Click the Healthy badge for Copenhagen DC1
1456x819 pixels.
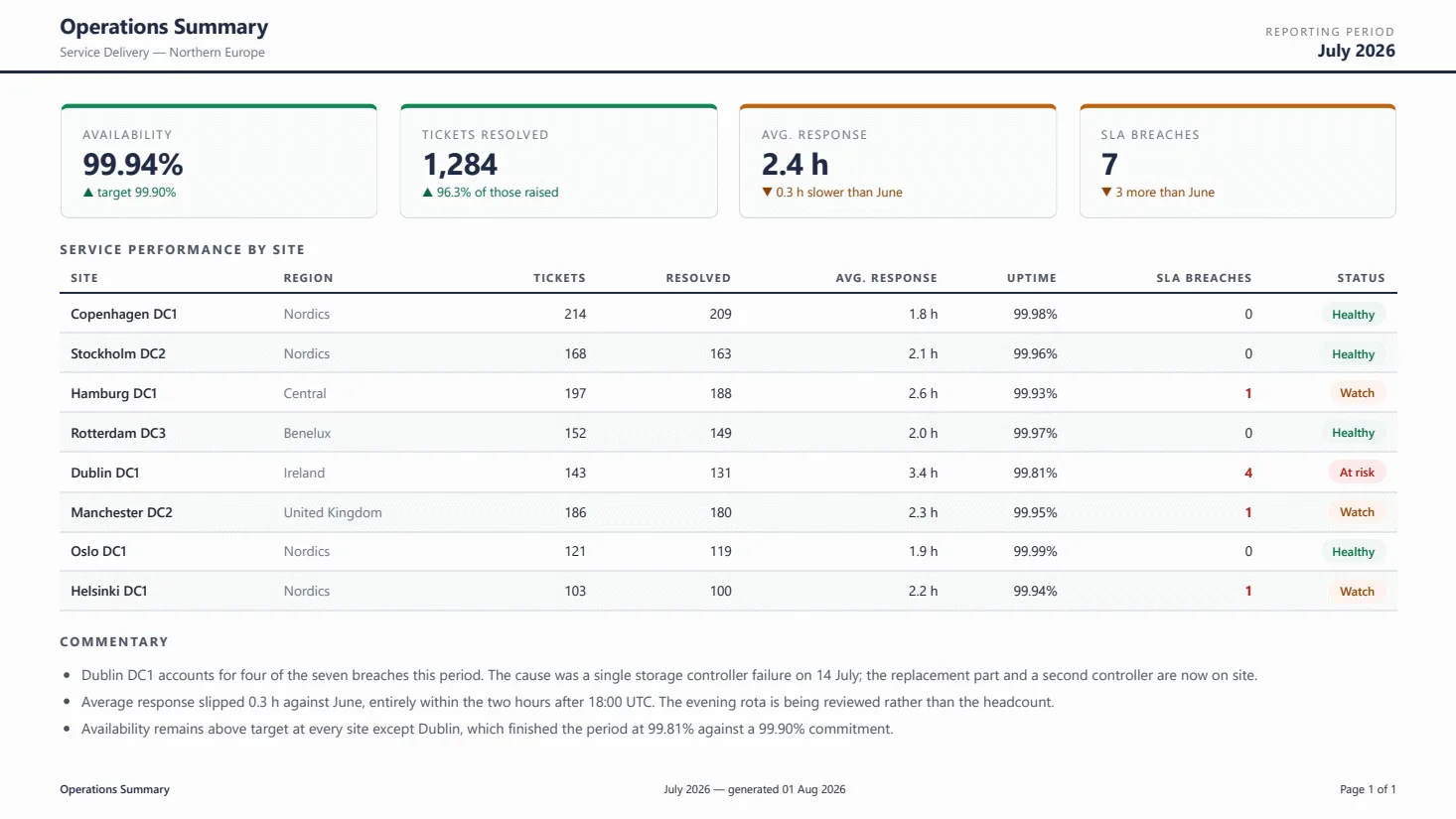(1353, 315)
